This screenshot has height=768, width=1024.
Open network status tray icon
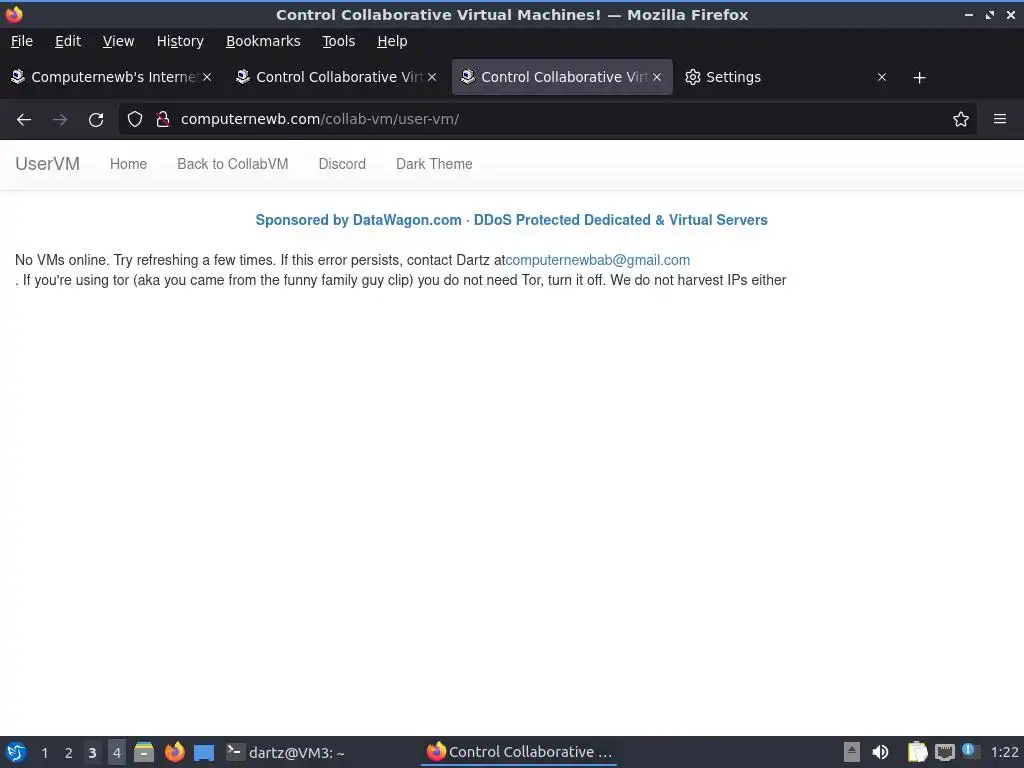[x=944, y=752]
